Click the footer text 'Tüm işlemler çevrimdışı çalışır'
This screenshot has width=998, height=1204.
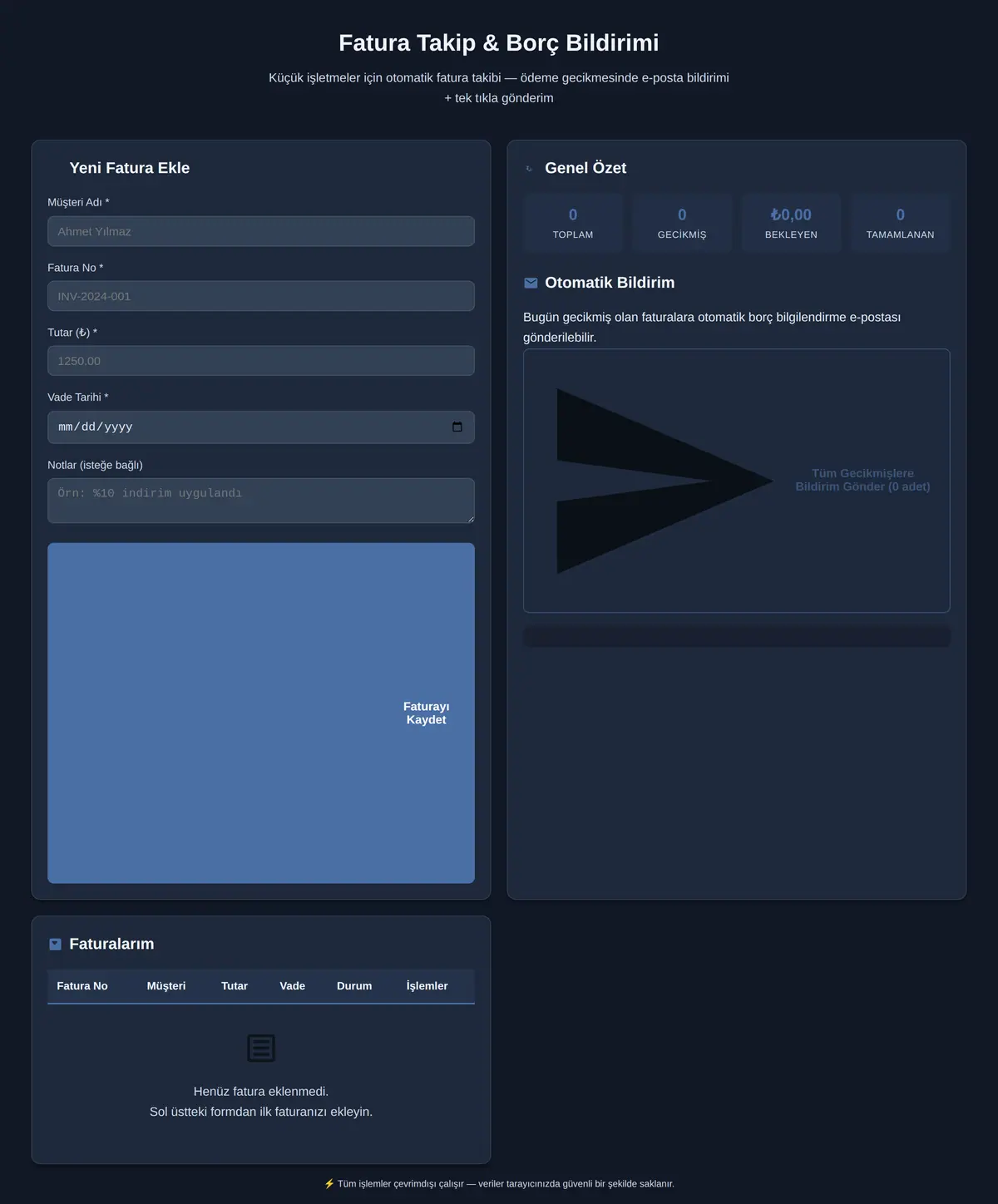point(401,1183)
